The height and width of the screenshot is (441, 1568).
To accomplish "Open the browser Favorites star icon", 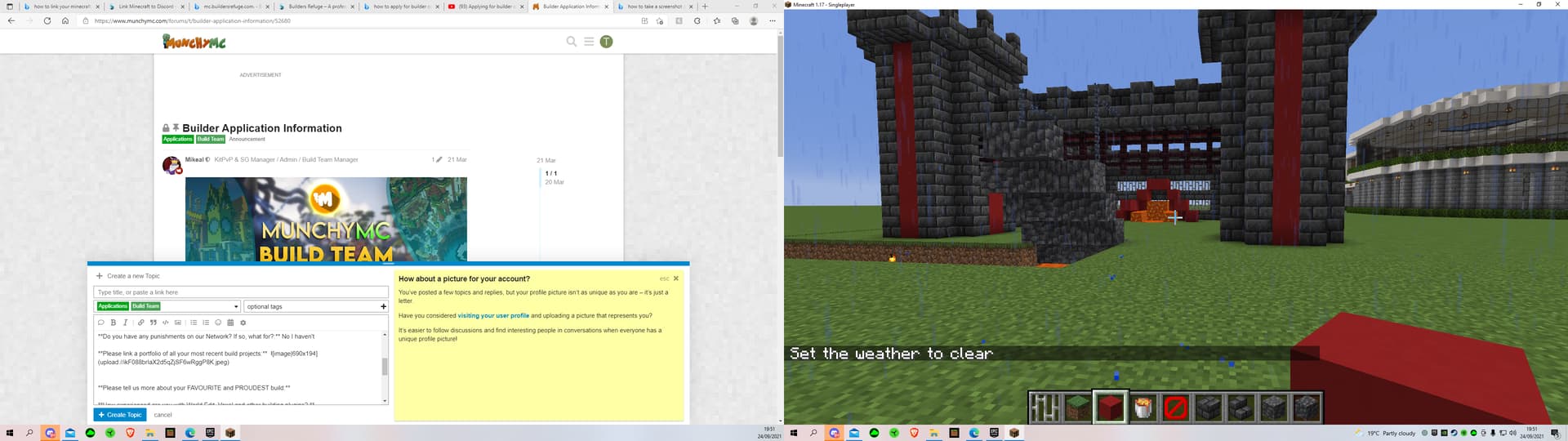I will click(716, 21).
